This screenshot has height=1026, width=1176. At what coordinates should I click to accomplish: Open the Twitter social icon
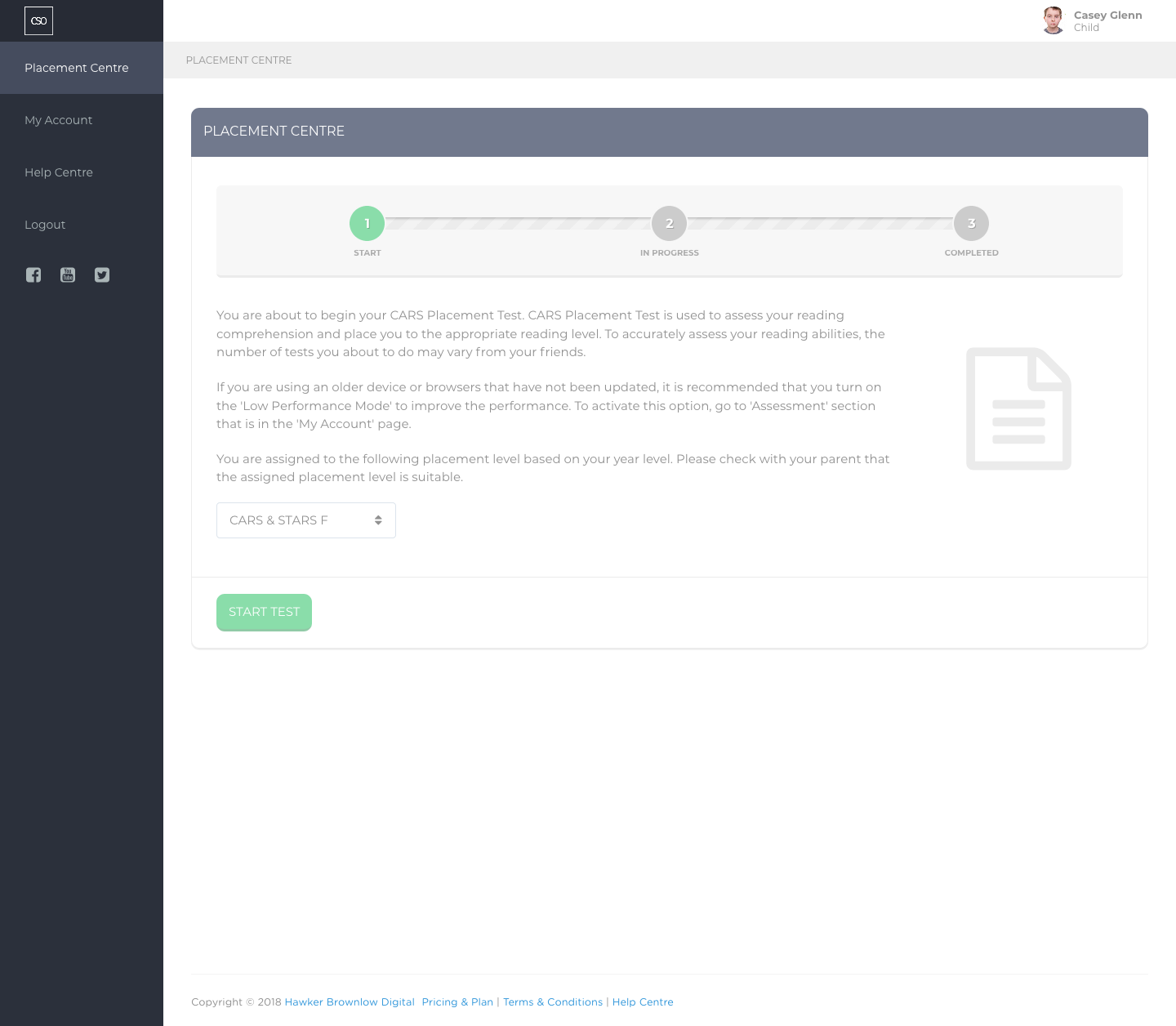(x=102, y=274)
